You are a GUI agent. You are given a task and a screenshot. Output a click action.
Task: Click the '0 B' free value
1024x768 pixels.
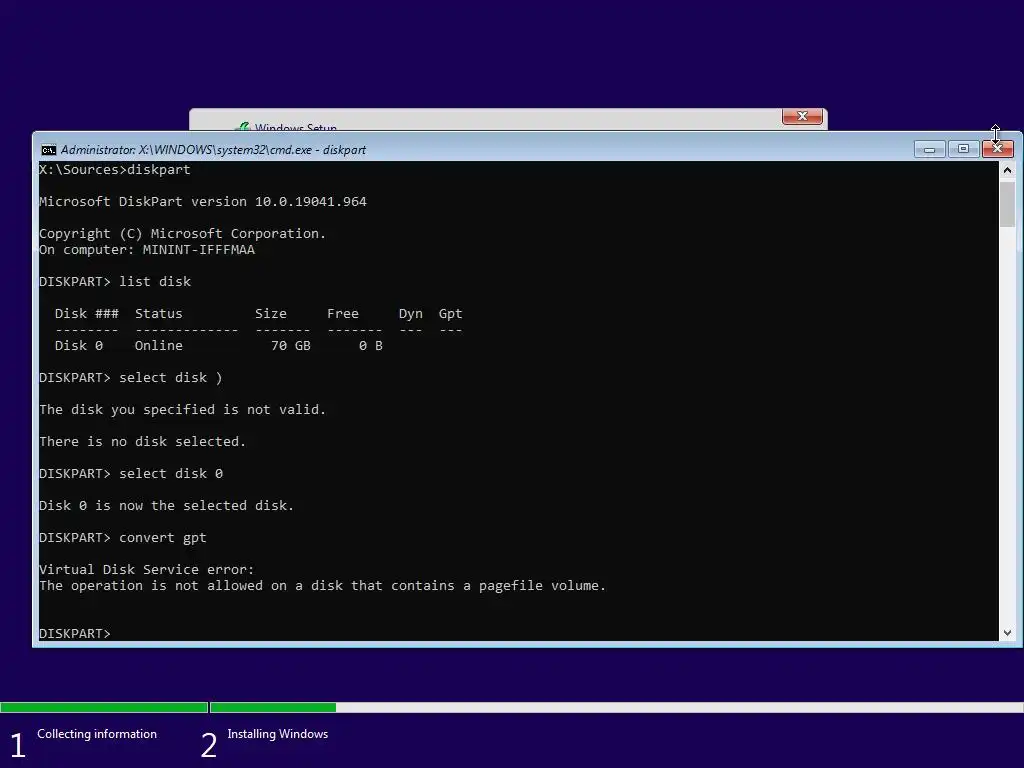tap(370, 345)
